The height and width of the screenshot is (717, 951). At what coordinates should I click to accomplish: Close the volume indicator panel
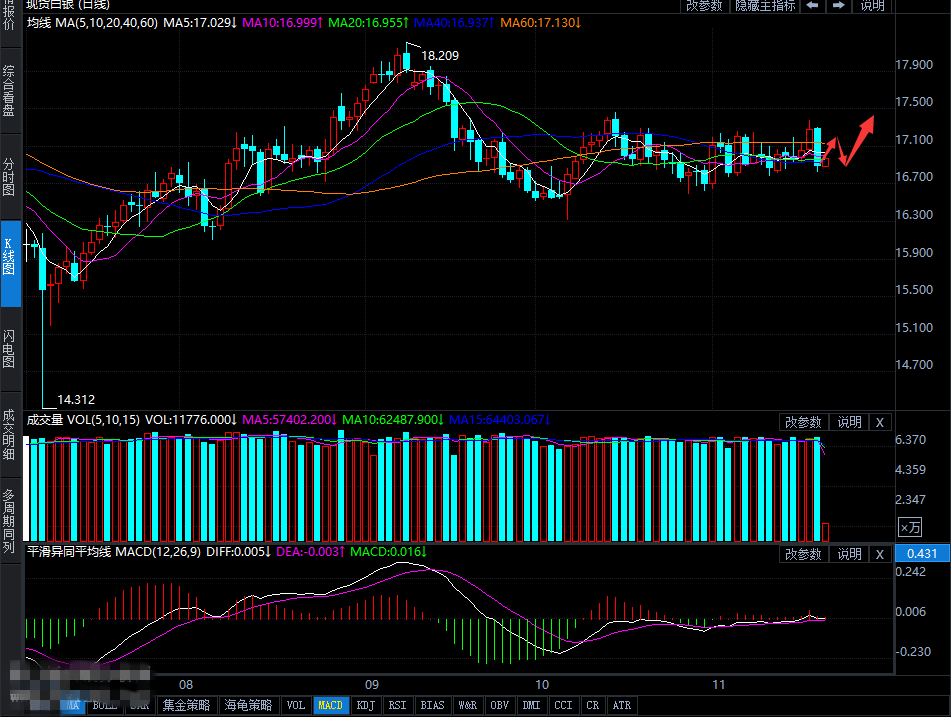click(879, 422)
